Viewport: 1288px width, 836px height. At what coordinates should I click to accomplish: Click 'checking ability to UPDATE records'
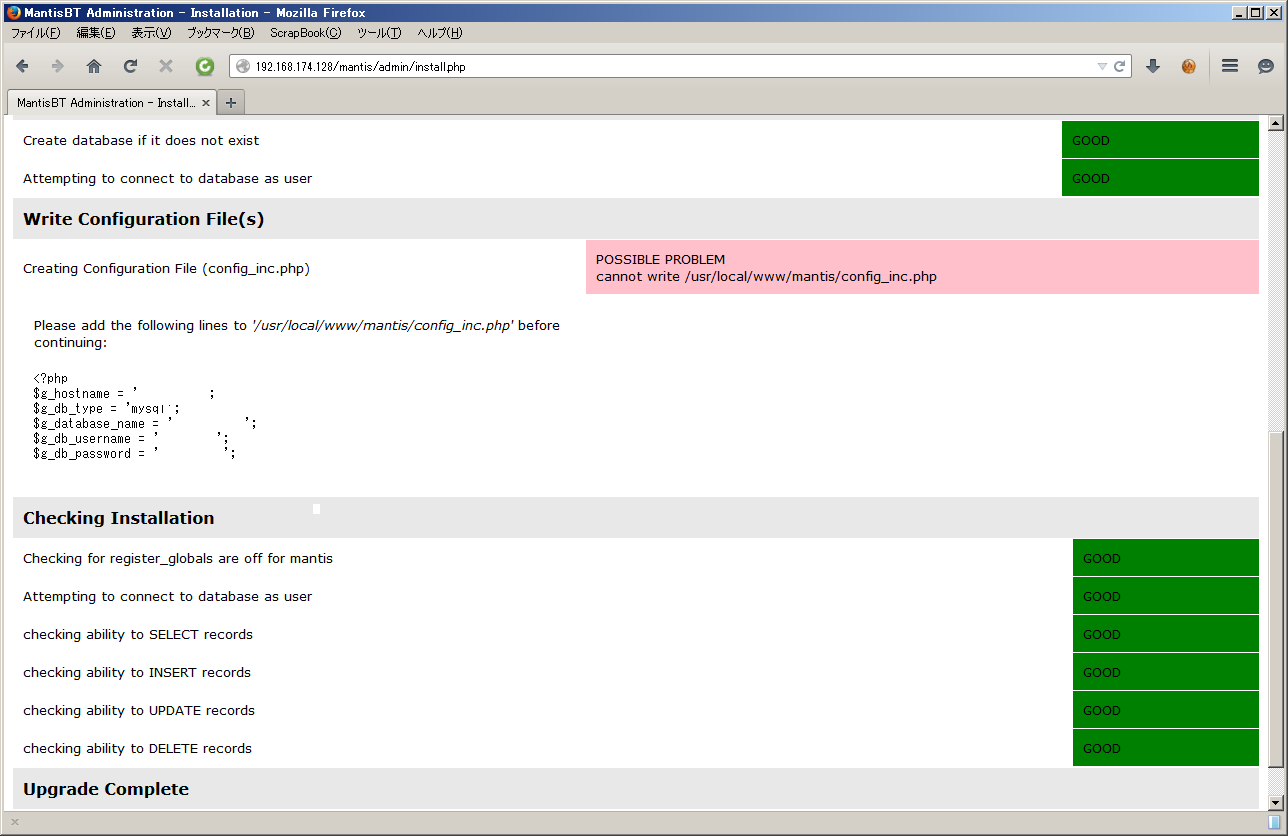139,710
